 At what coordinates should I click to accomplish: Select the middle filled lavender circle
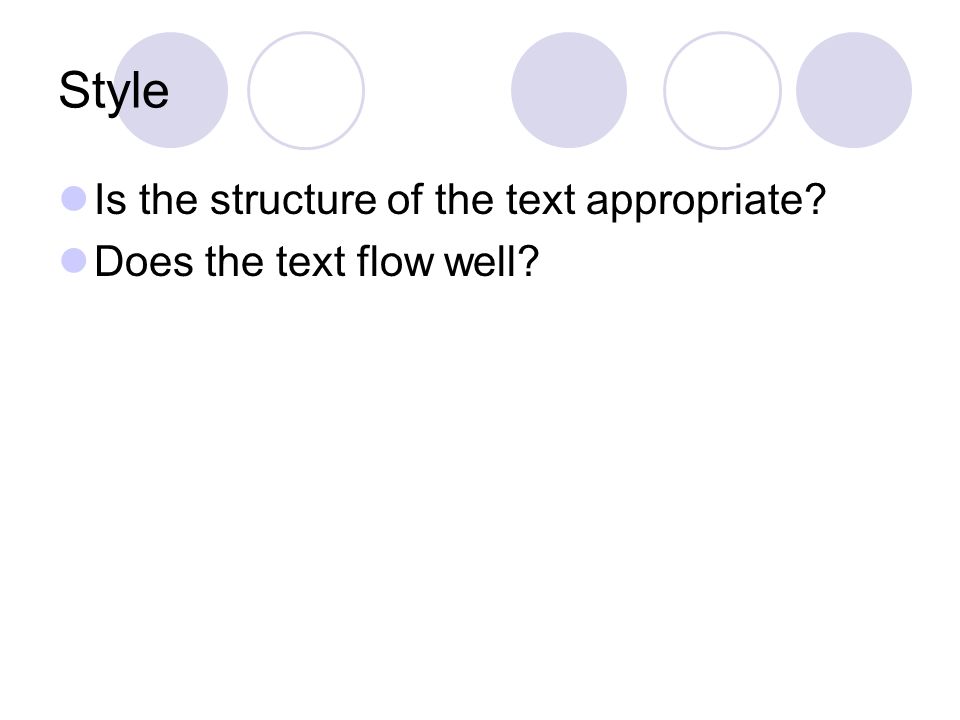point(569,90)
